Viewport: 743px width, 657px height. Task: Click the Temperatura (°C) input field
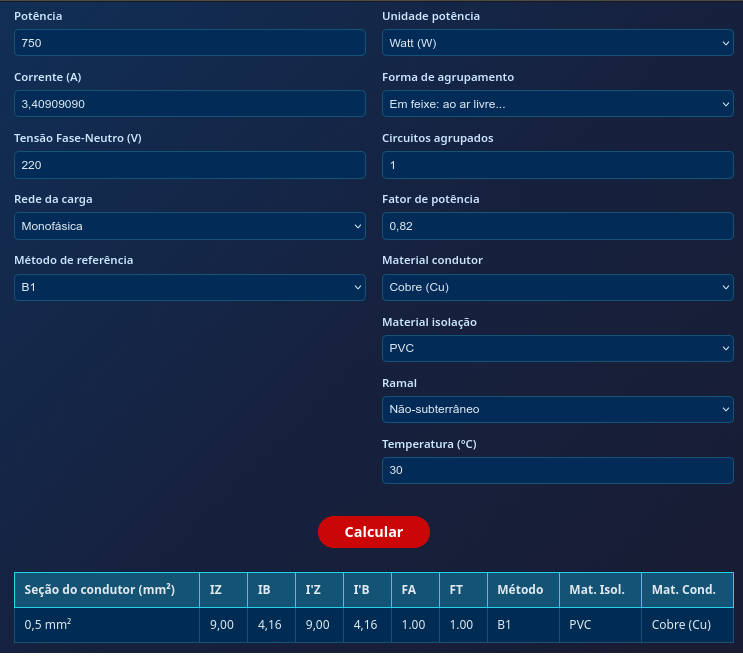pos(557,470)
